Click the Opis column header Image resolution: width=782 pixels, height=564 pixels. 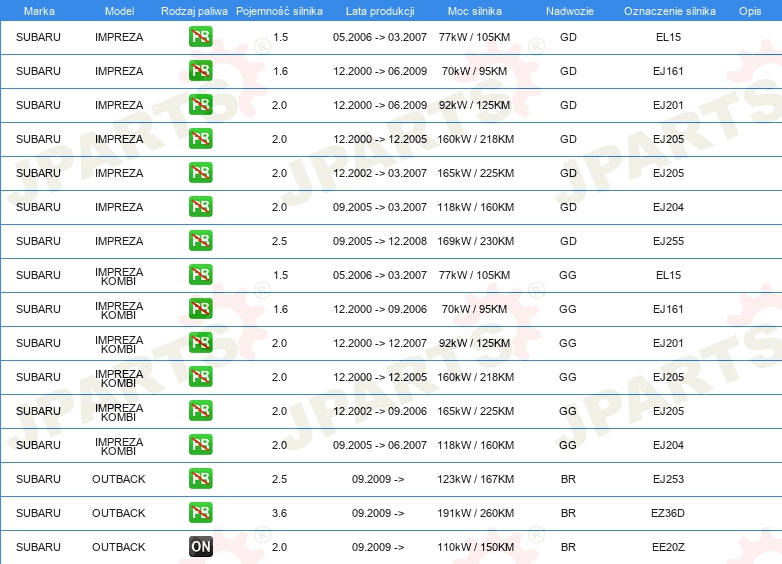[749, 10]
